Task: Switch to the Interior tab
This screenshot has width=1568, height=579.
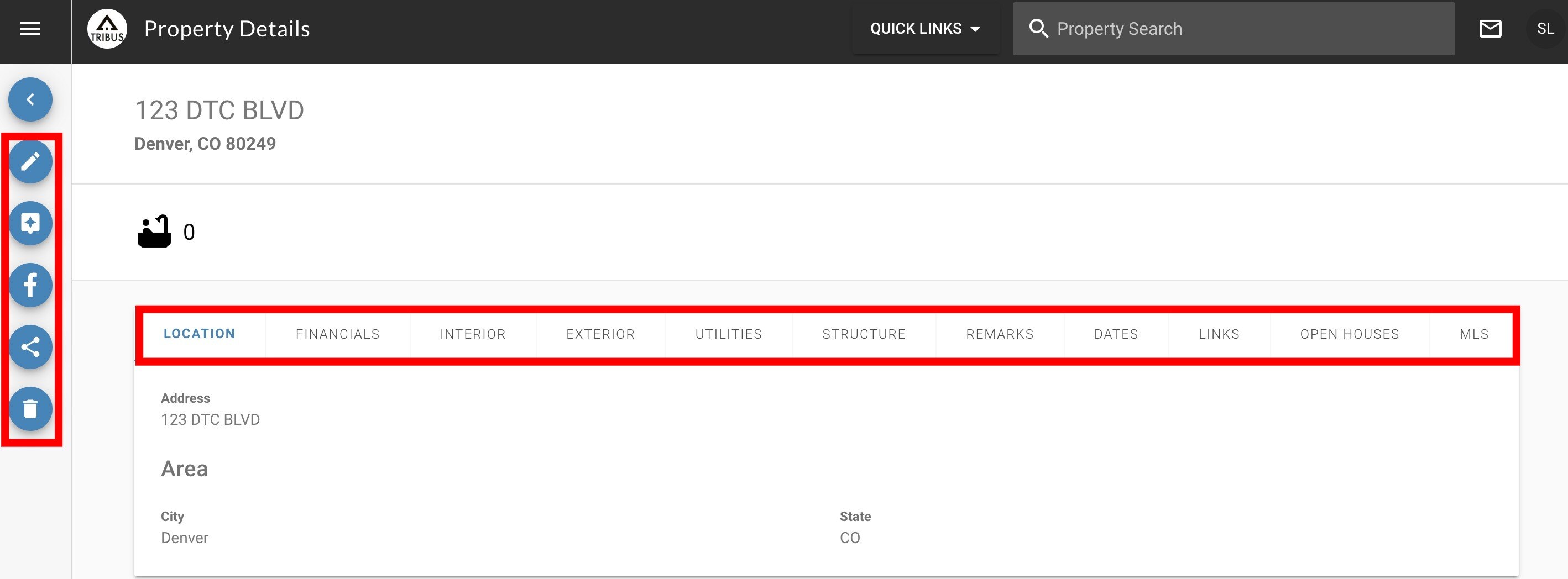Action: click(x=473, y=334)
